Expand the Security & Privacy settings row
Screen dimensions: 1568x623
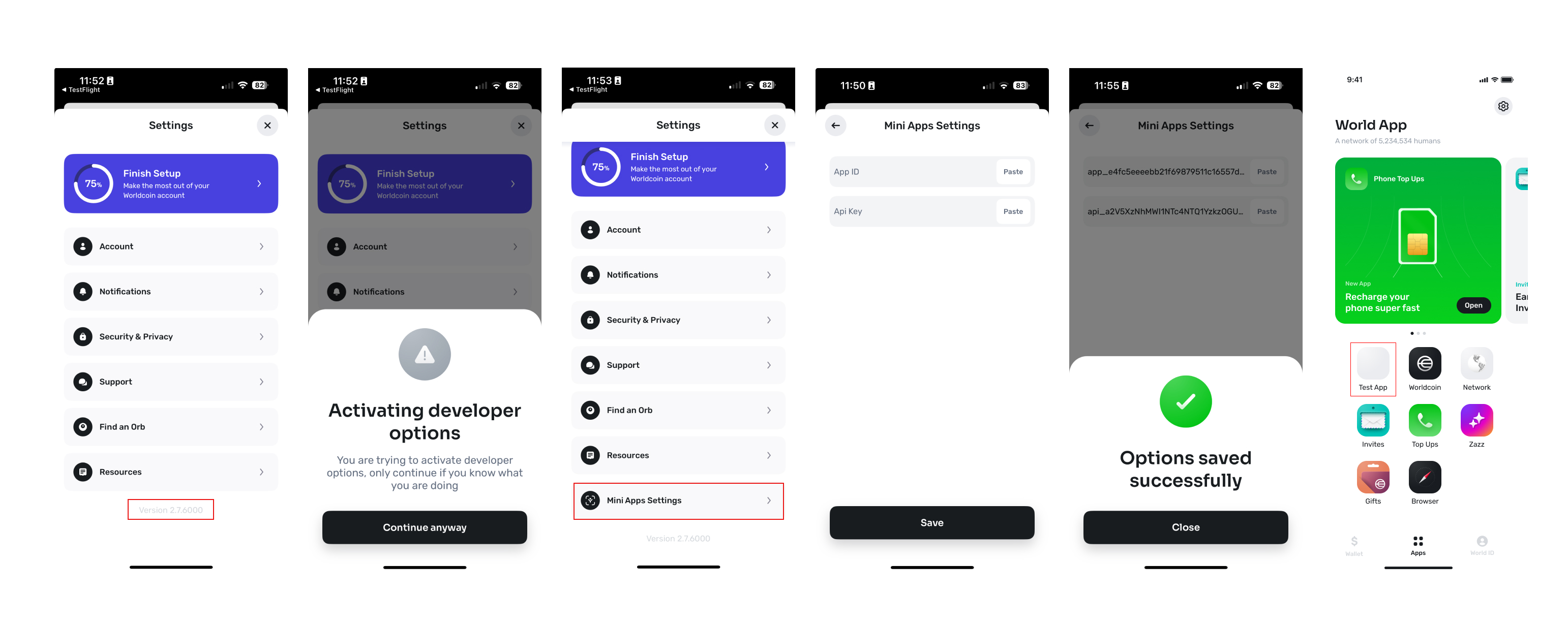(x=678, y=319)
